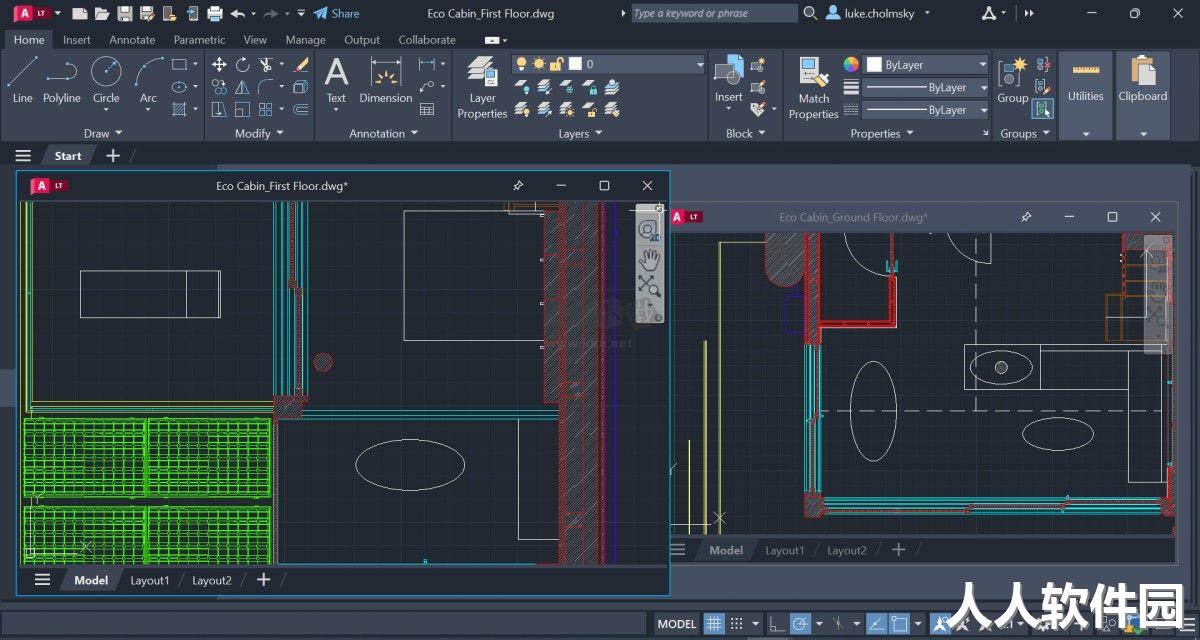
Task: Click the Save icon in quick access toolbar
Action: (x=124, y=13)
